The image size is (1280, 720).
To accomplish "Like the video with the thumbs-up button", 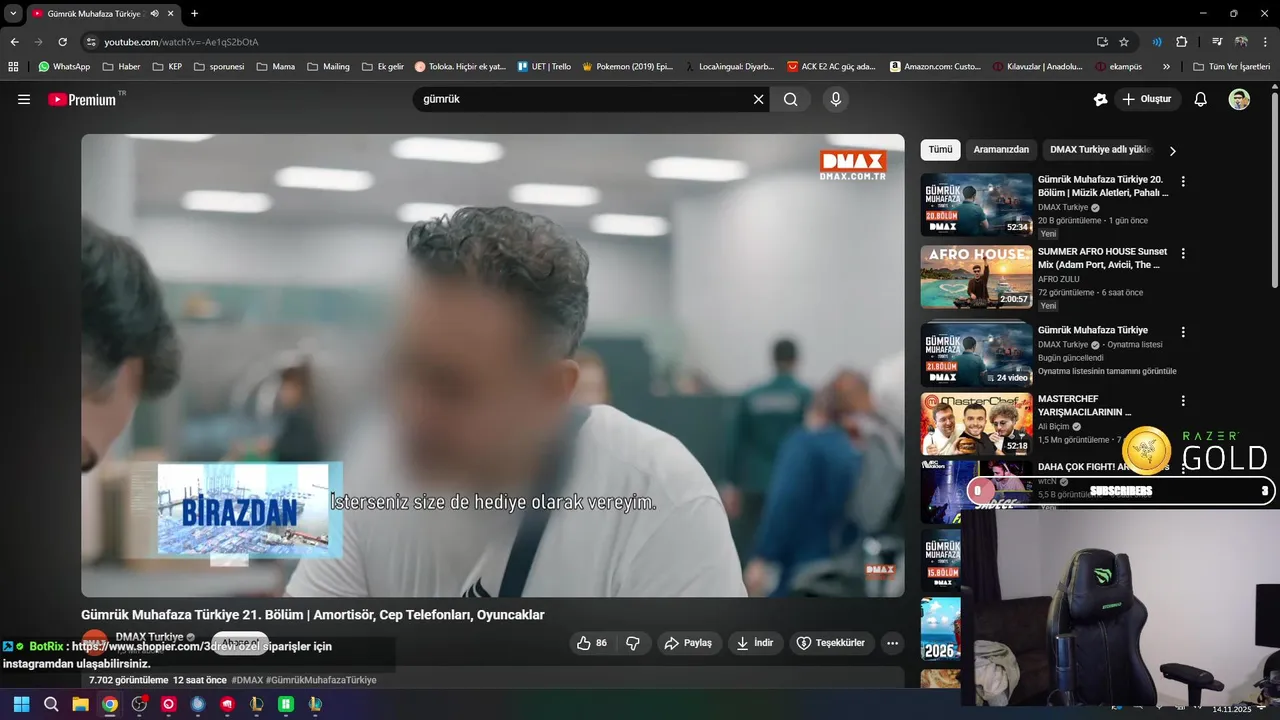I will click(592, 643).
